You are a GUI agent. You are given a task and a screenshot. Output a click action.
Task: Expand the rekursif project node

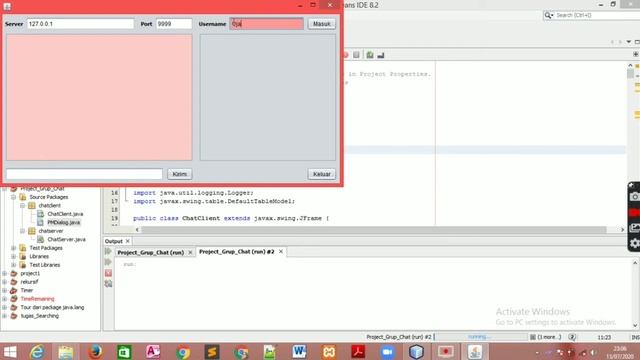pos(4,282)
